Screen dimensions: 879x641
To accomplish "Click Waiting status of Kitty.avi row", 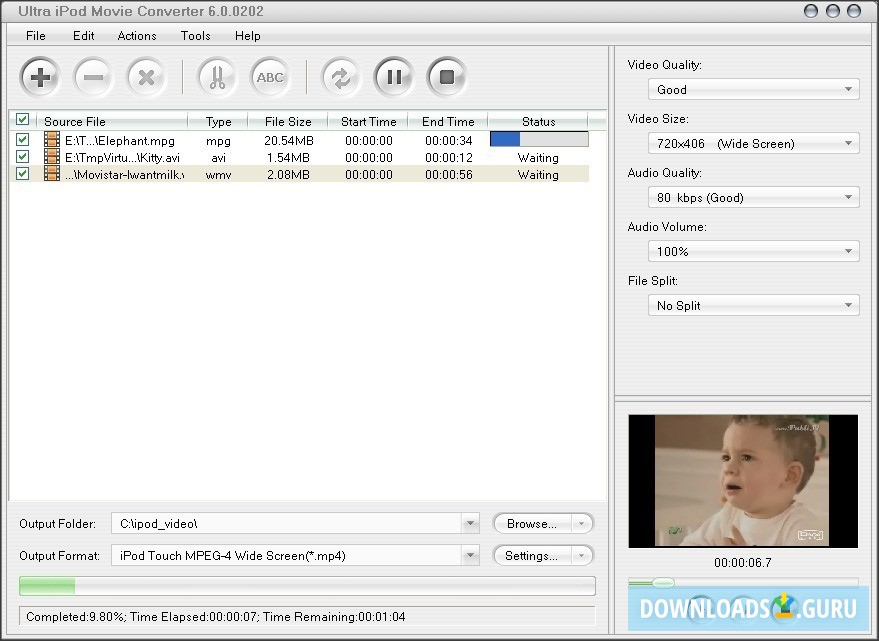I will 538,158.
